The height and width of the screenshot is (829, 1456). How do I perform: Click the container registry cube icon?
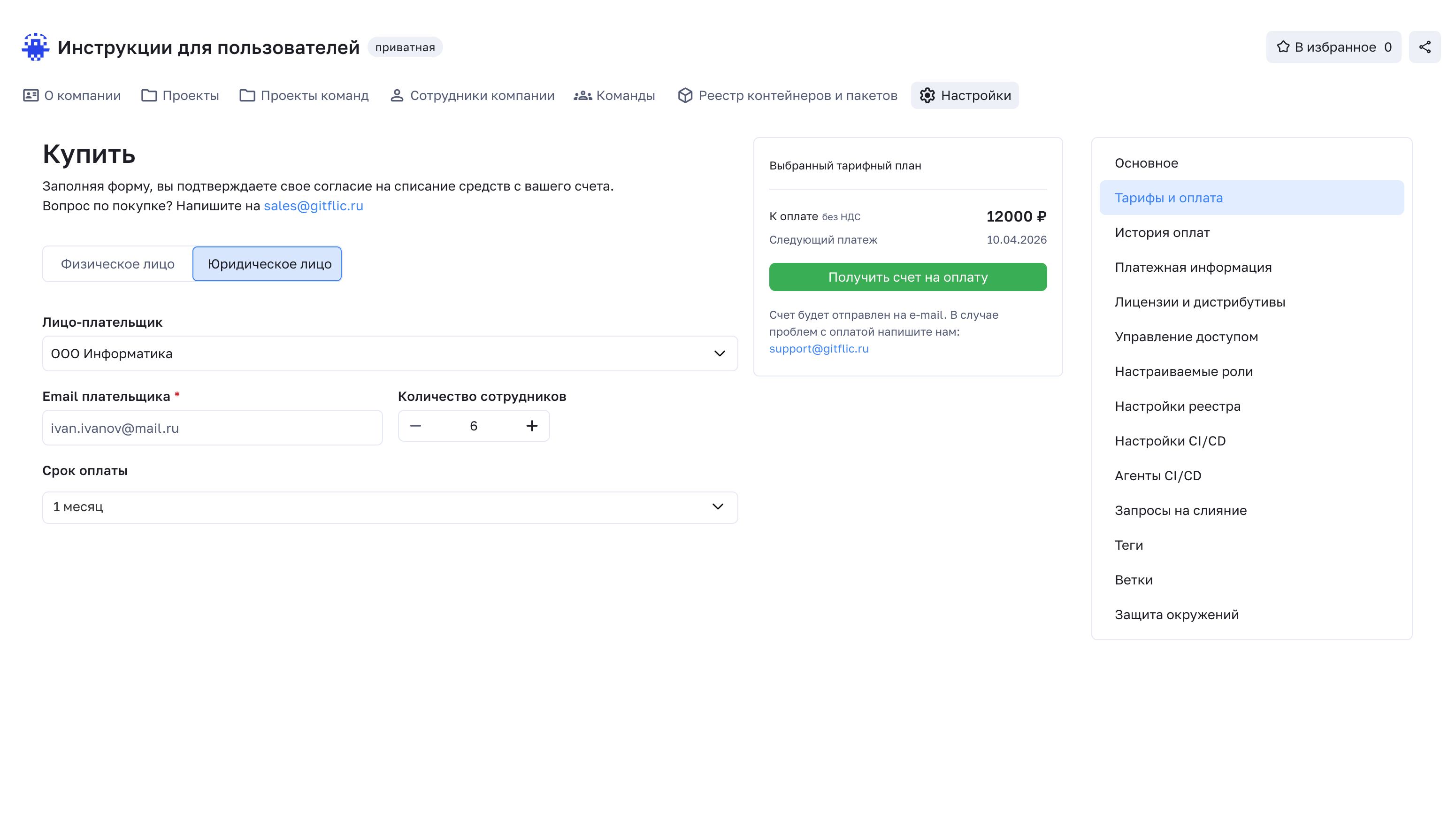685,95
